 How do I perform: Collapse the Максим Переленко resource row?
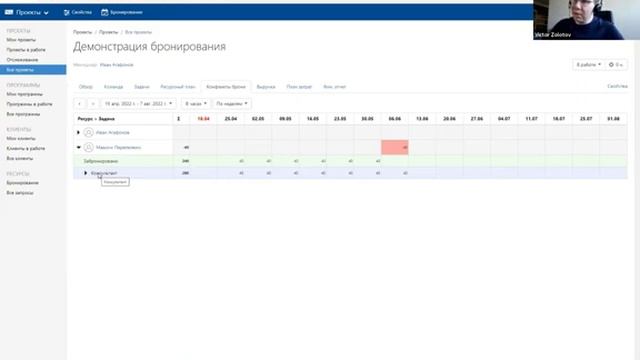(78, 147)
